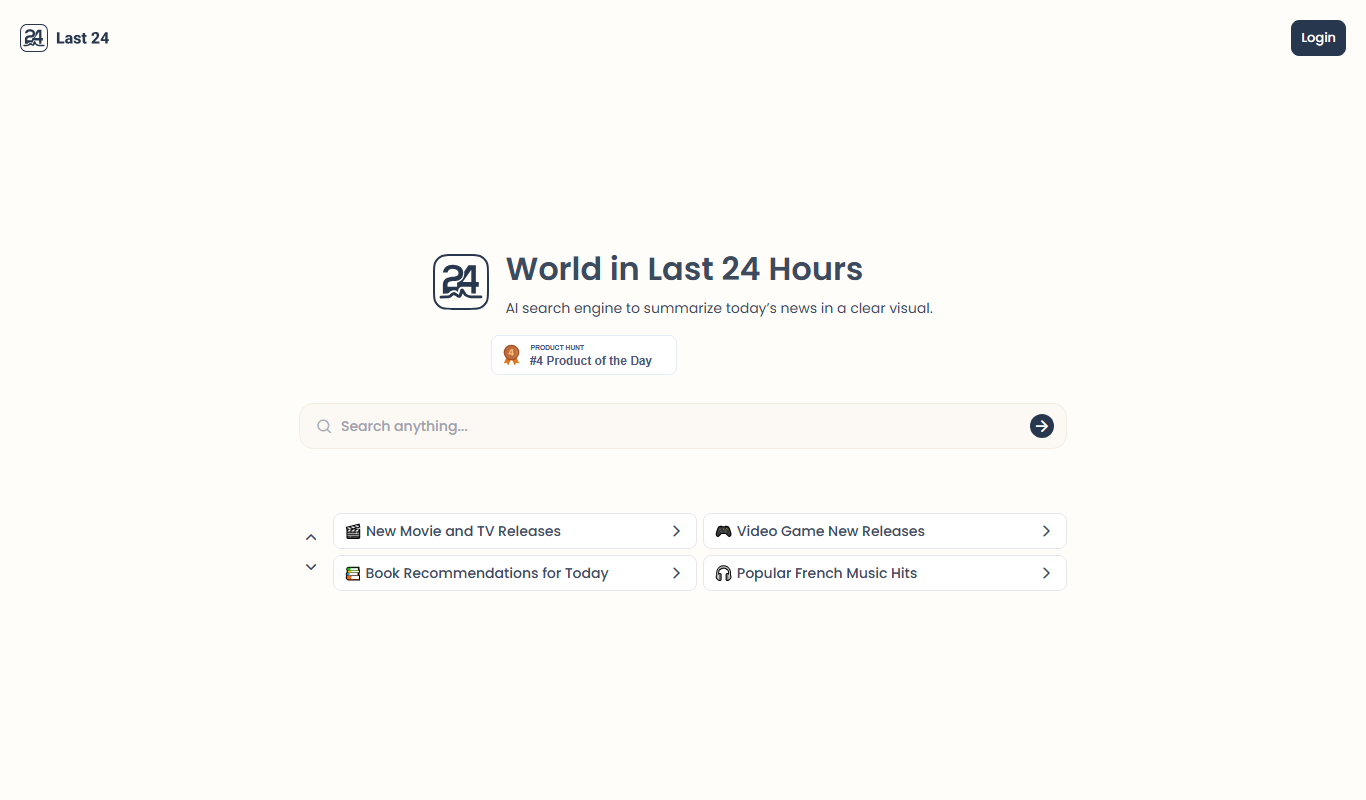1366x800 pixels.
Task: Open Popular French Music Hits suggestion
Action: (x=885, y=573)
